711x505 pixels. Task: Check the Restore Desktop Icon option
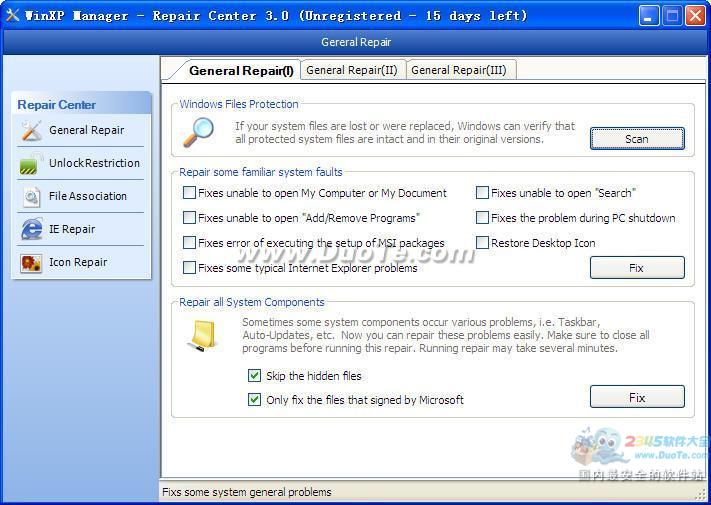482,243
